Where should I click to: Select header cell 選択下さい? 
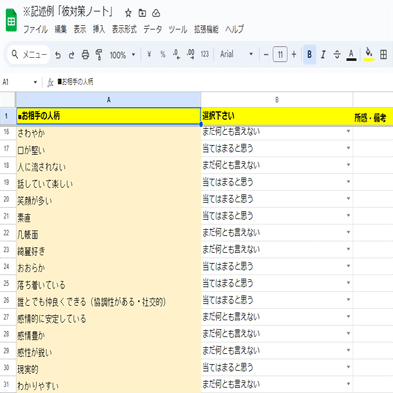pos(277,116)
